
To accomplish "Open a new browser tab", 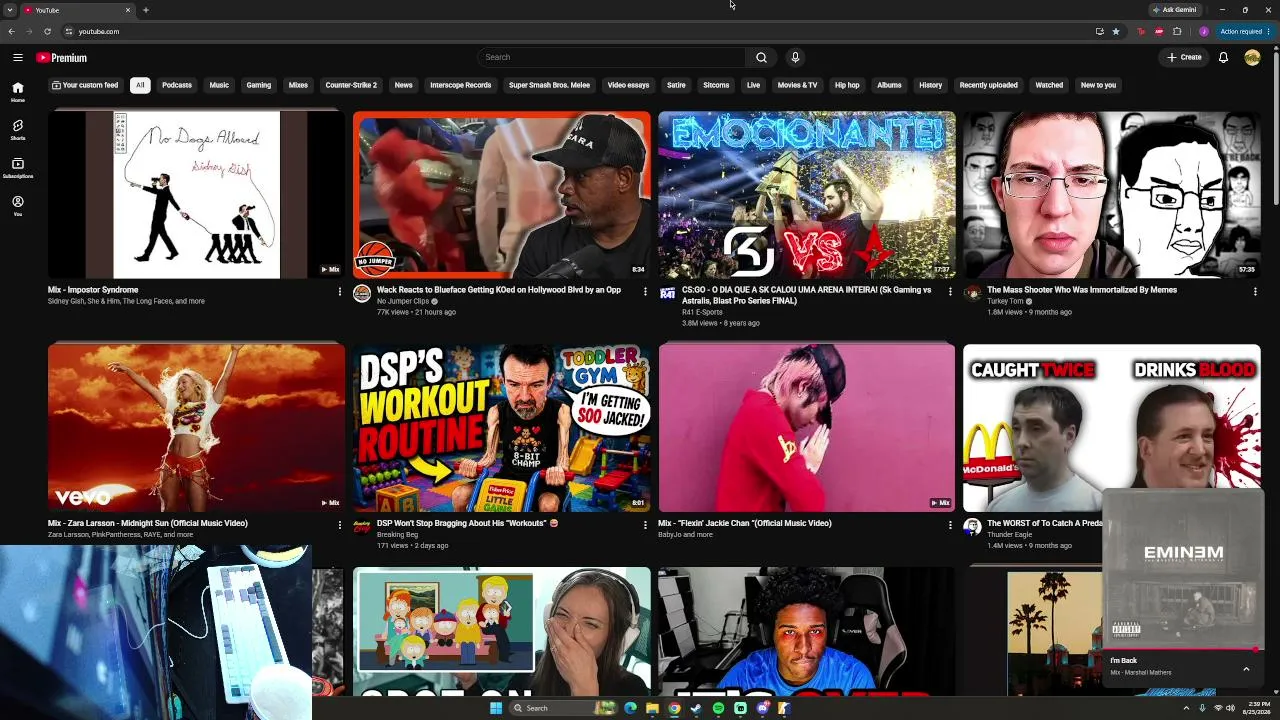I will tap(146, 10).
